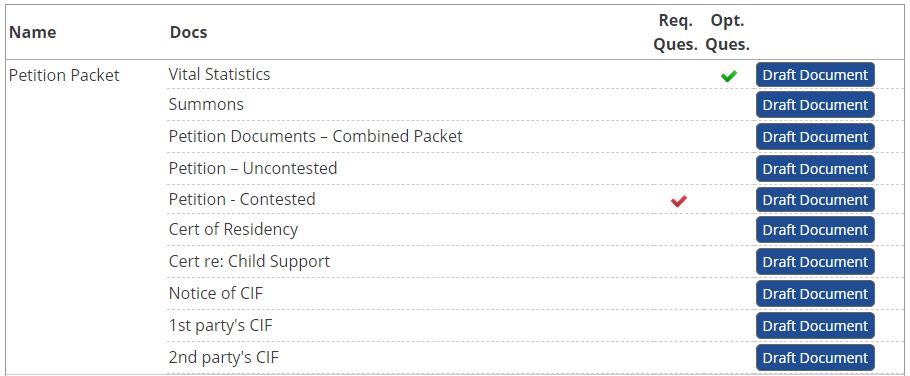910x376 pixels.
Task: Draft Document for 1st party's CIF
Action: point(815,326)
